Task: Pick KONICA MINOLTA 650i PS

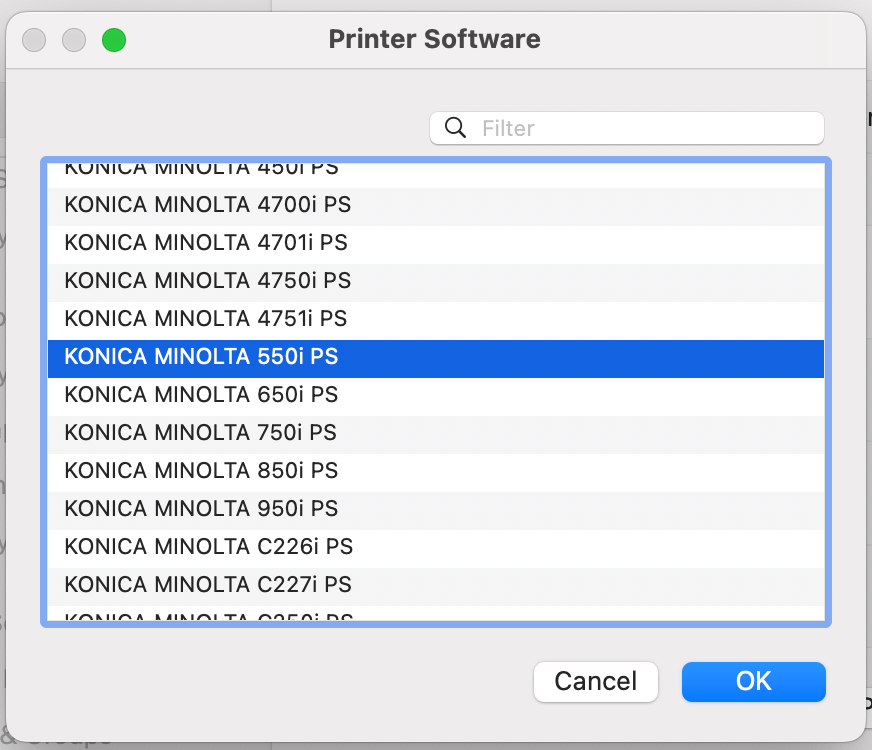Action: [x=435, y=395]
